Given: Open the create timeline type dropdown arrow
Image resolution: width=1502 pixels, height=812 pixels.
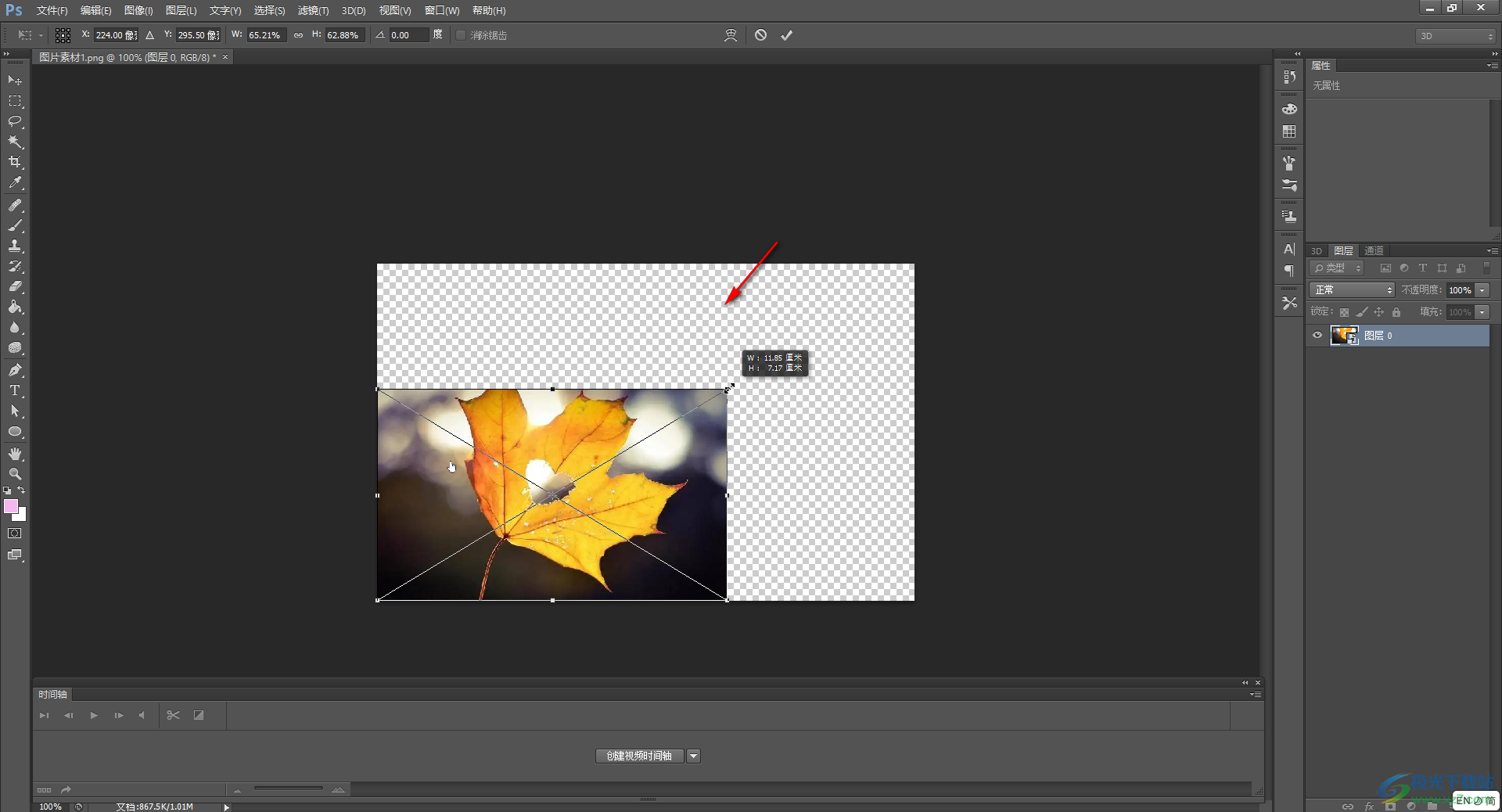Looking at the screenshot, I should coord(693,756).
